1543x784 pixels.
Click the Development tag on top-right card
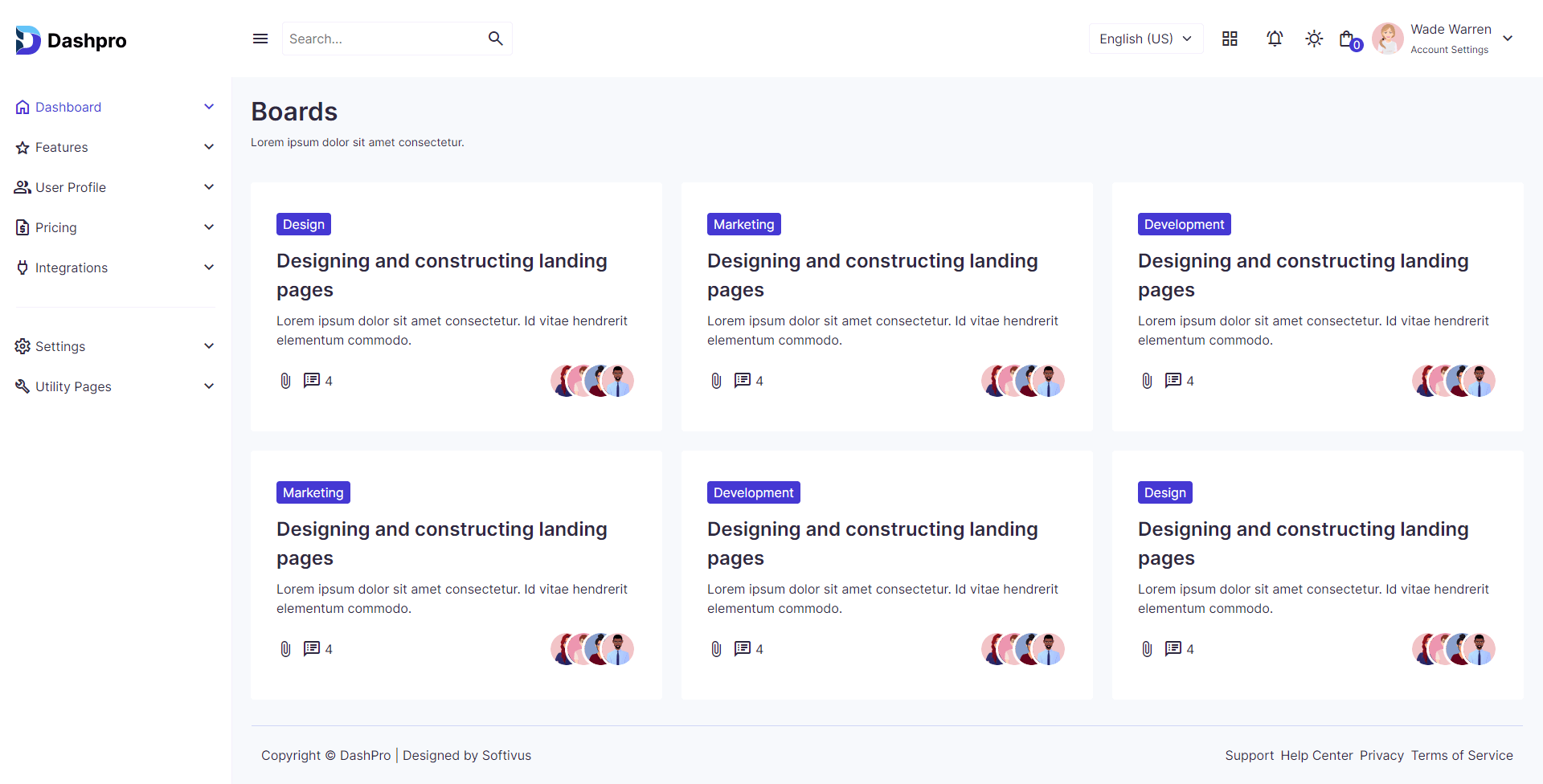click(1184, 224)
